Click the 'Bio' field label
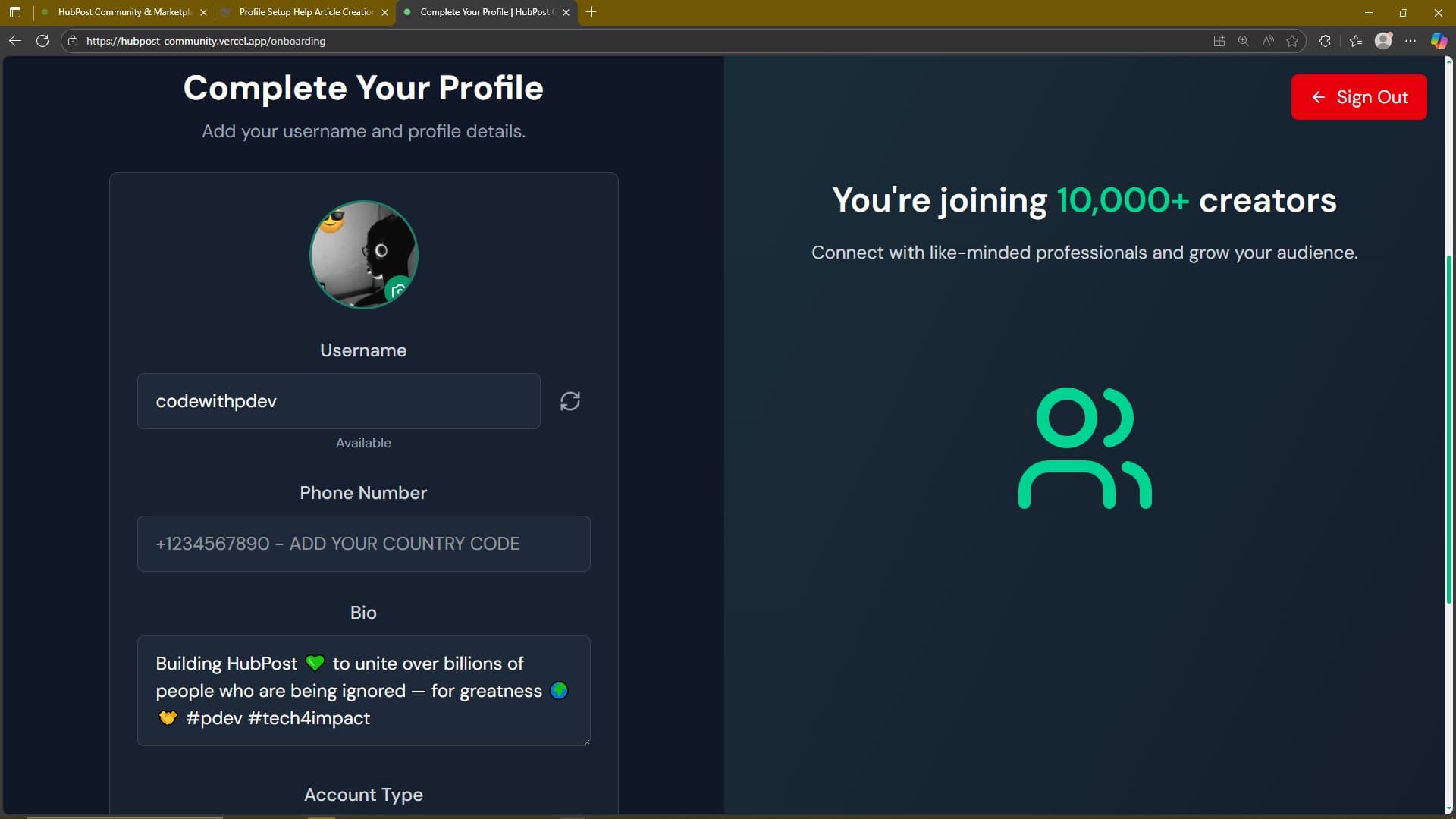Image resolution: width=1456 pixels, height=819 pixels. (x=364, y=613)
